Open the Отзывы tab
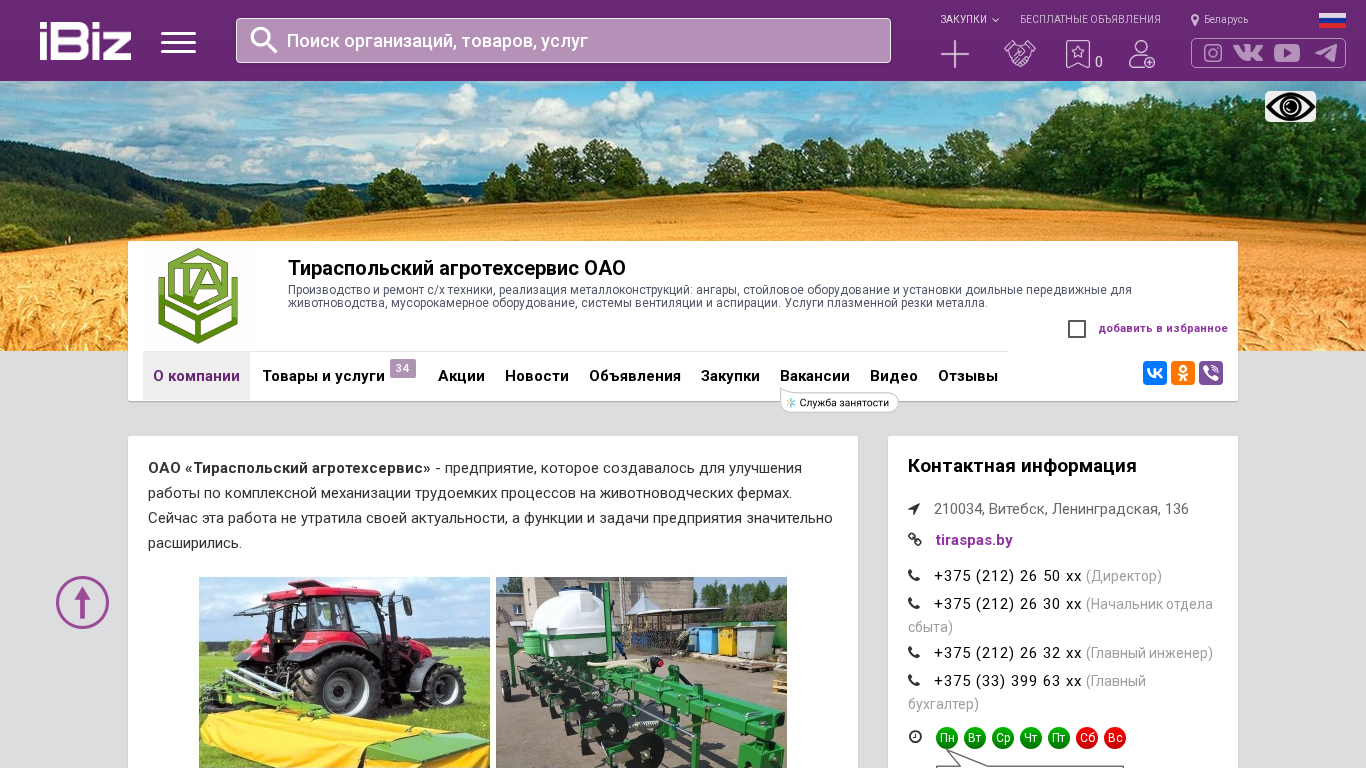 point(968,376)
